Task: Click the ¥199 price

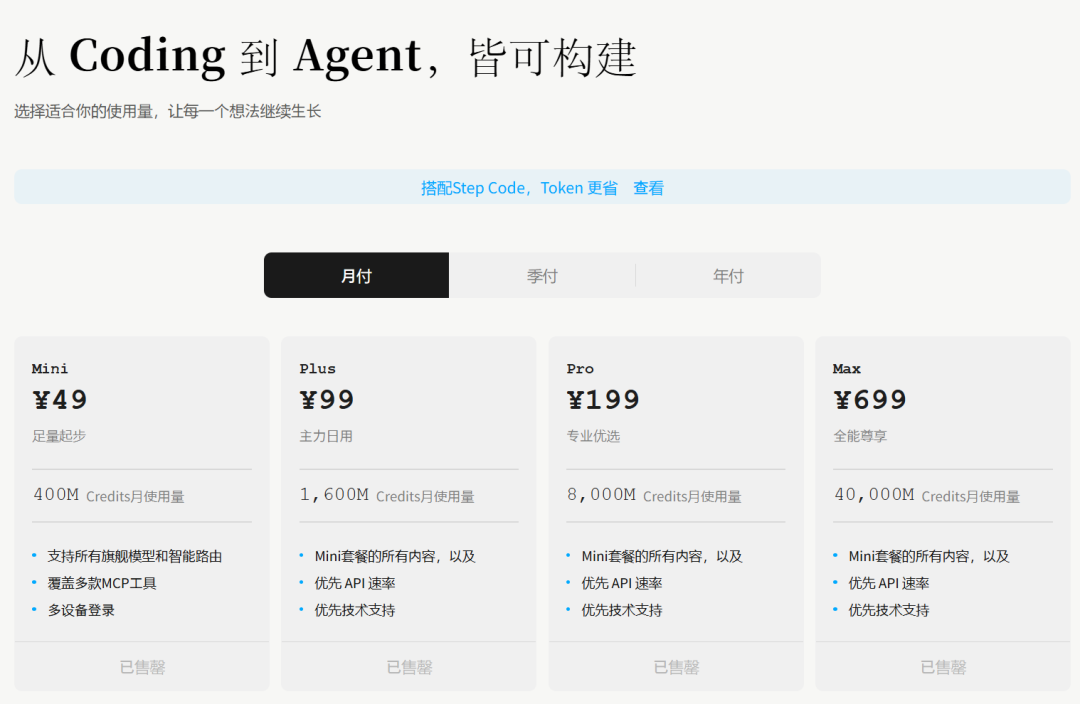Action: 603,400
